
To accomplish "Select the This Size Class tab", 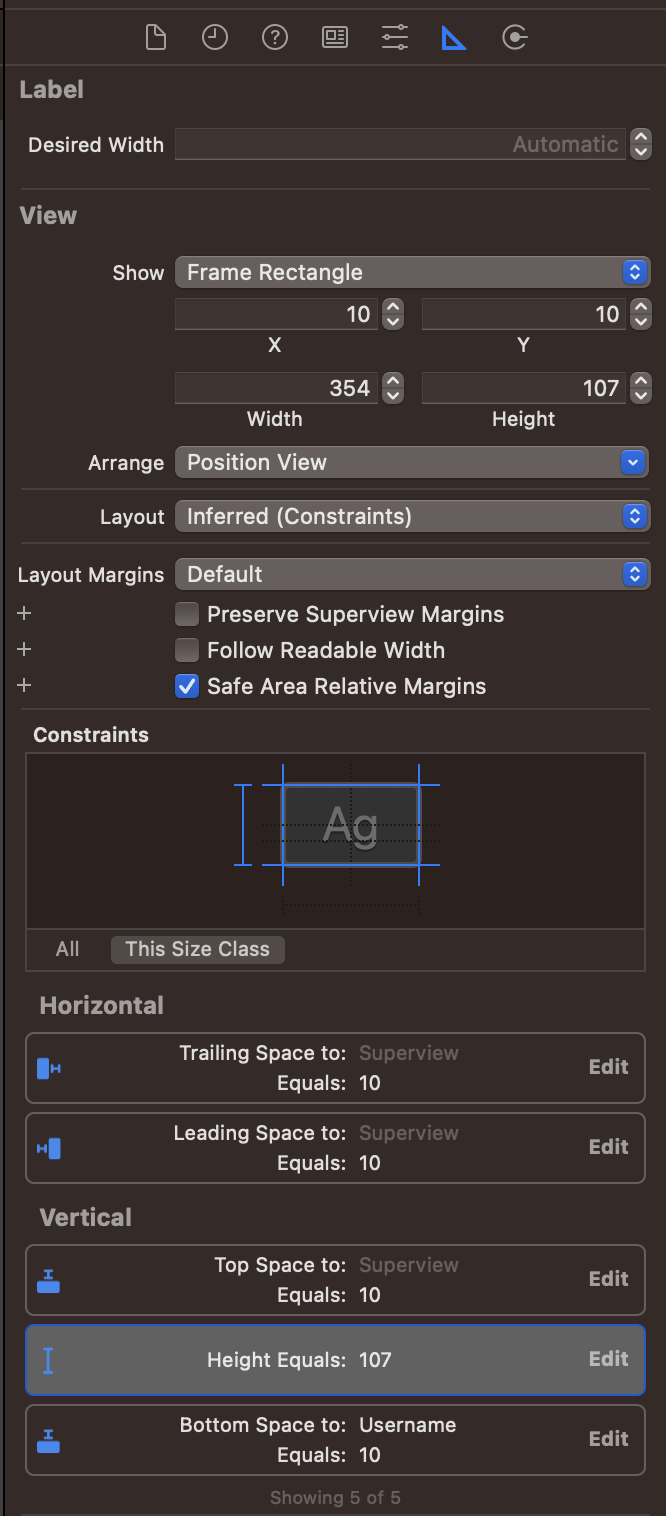I will [197, 949].
